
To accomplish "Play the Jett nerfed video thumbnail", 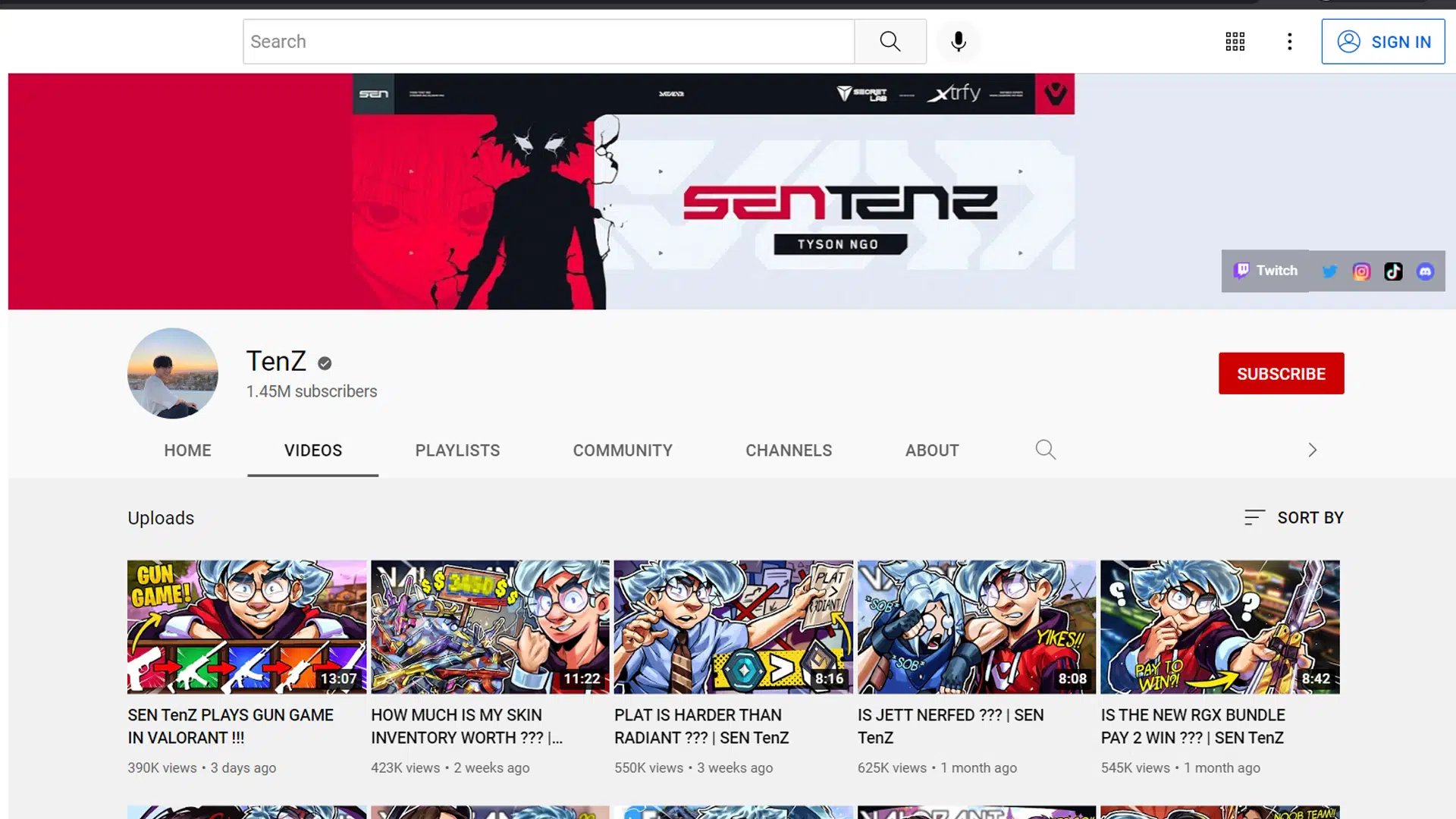I will click(977, 627).
